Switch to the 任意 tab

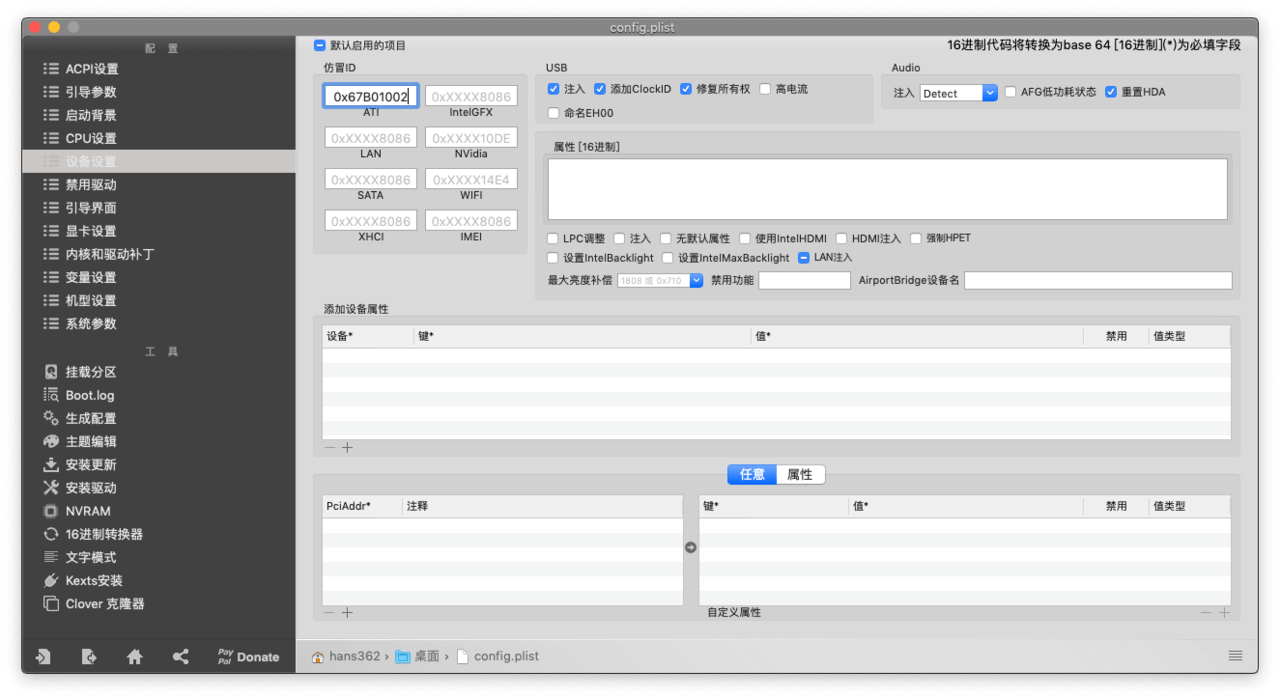pos(752,475)
